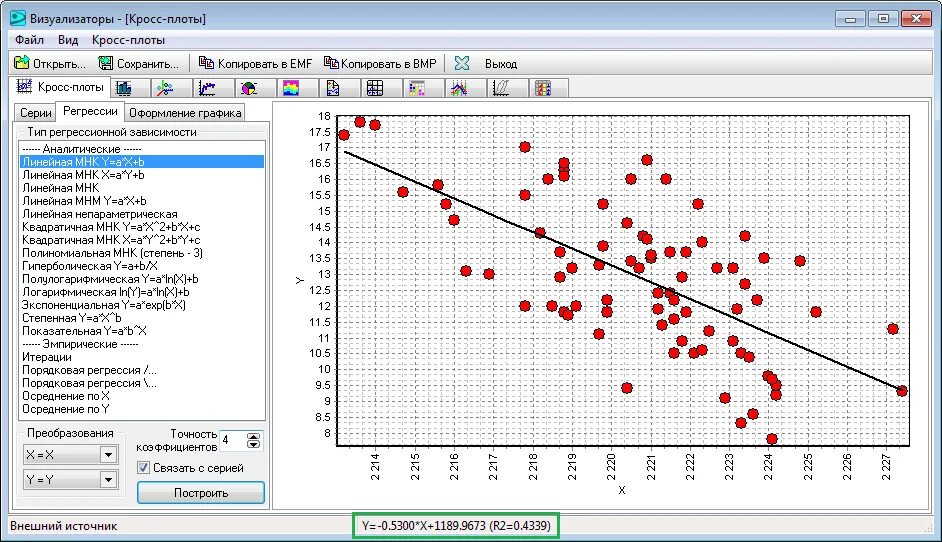Select Линейная МНМ Y=a*X+b regression
The width and height of the screenshot is (942, 542).
click(x=142, y=201)
